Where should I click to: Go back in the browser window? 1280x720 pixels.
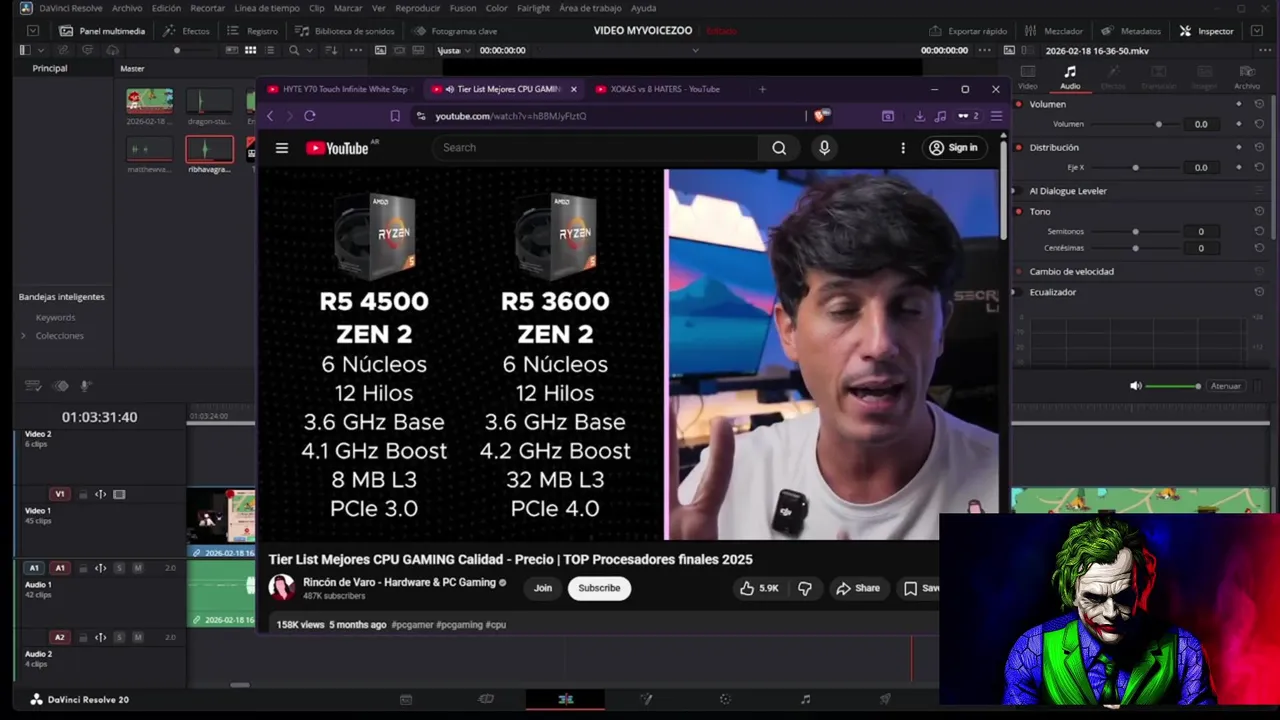click(x=270, y=116)
